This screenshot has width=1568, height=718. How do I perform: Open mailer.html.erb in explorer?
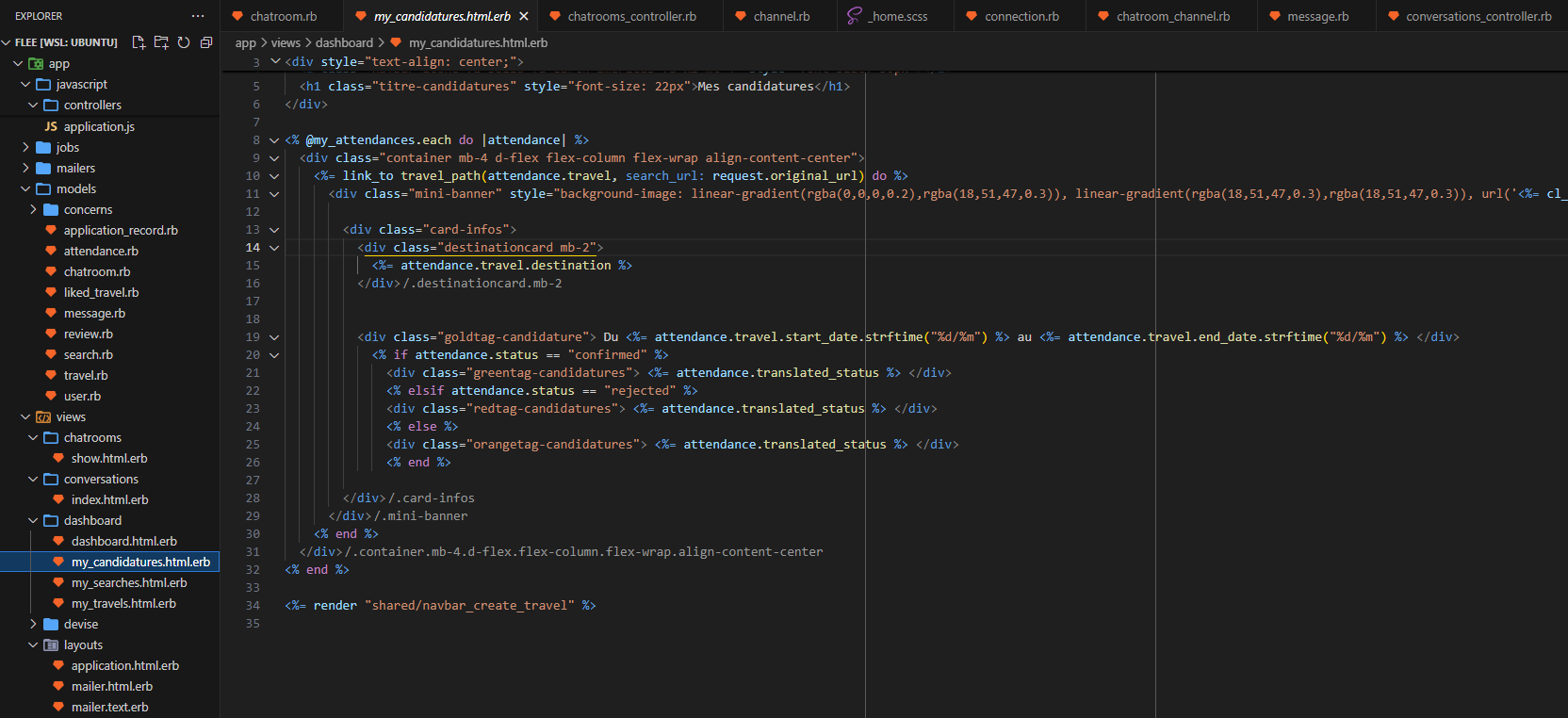coord(112,686)
